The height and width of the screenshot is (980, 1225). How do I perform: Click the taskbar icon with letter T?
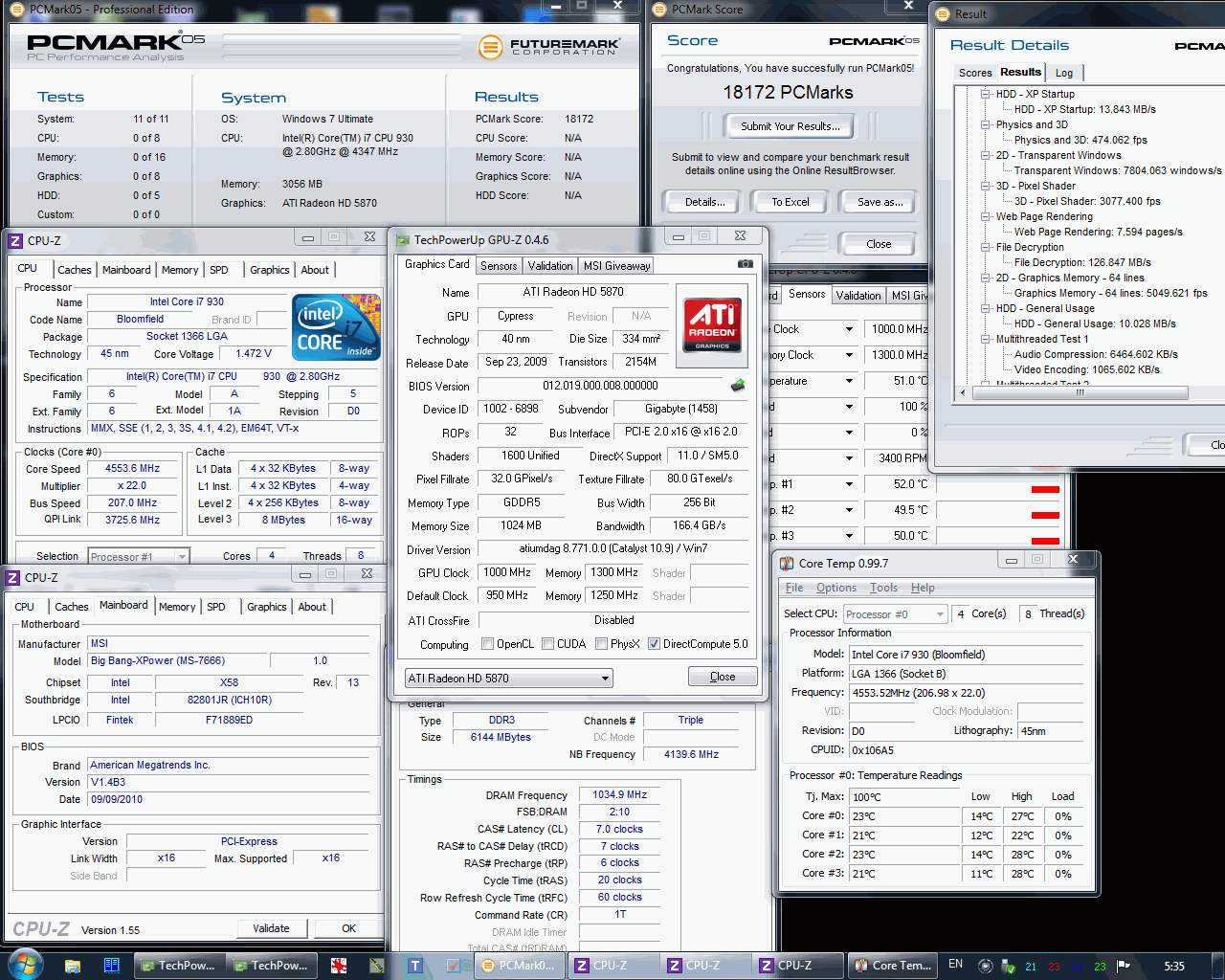(415, 966)
